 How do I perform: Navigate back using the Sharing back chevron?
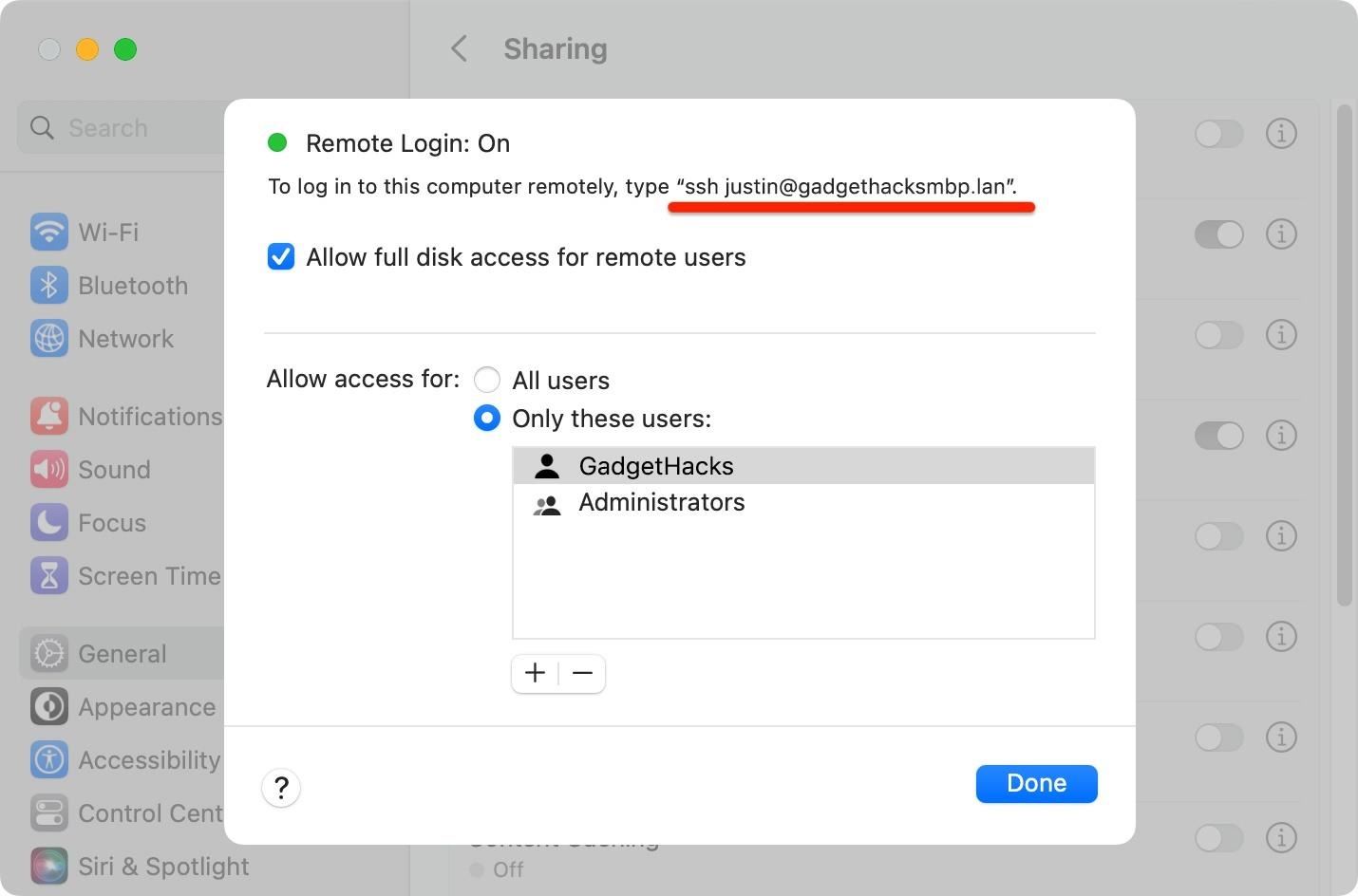point(460,48)
